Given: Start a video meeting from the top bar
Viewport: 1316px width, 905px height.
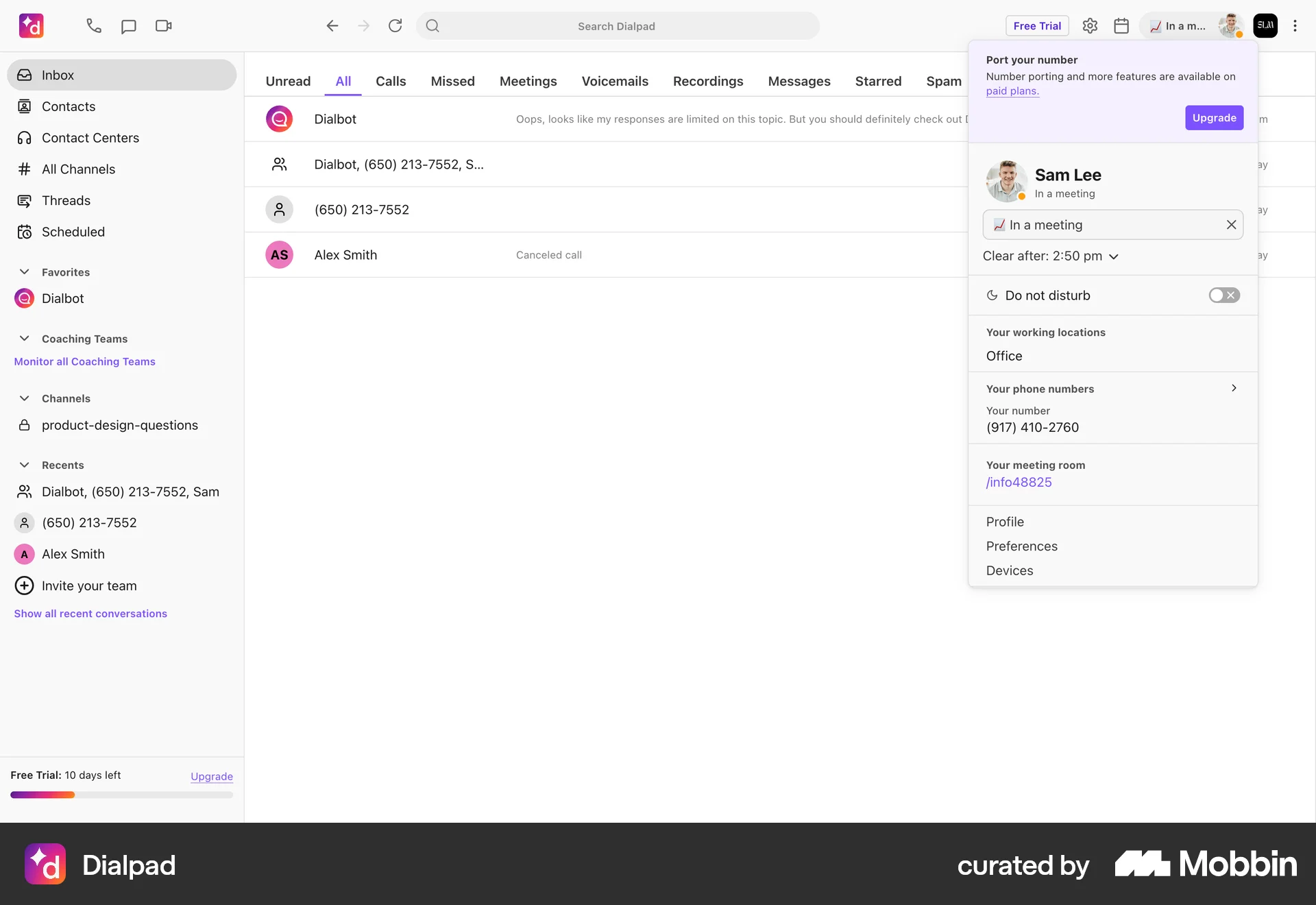Looking at the screenshot, I should 162,26.
